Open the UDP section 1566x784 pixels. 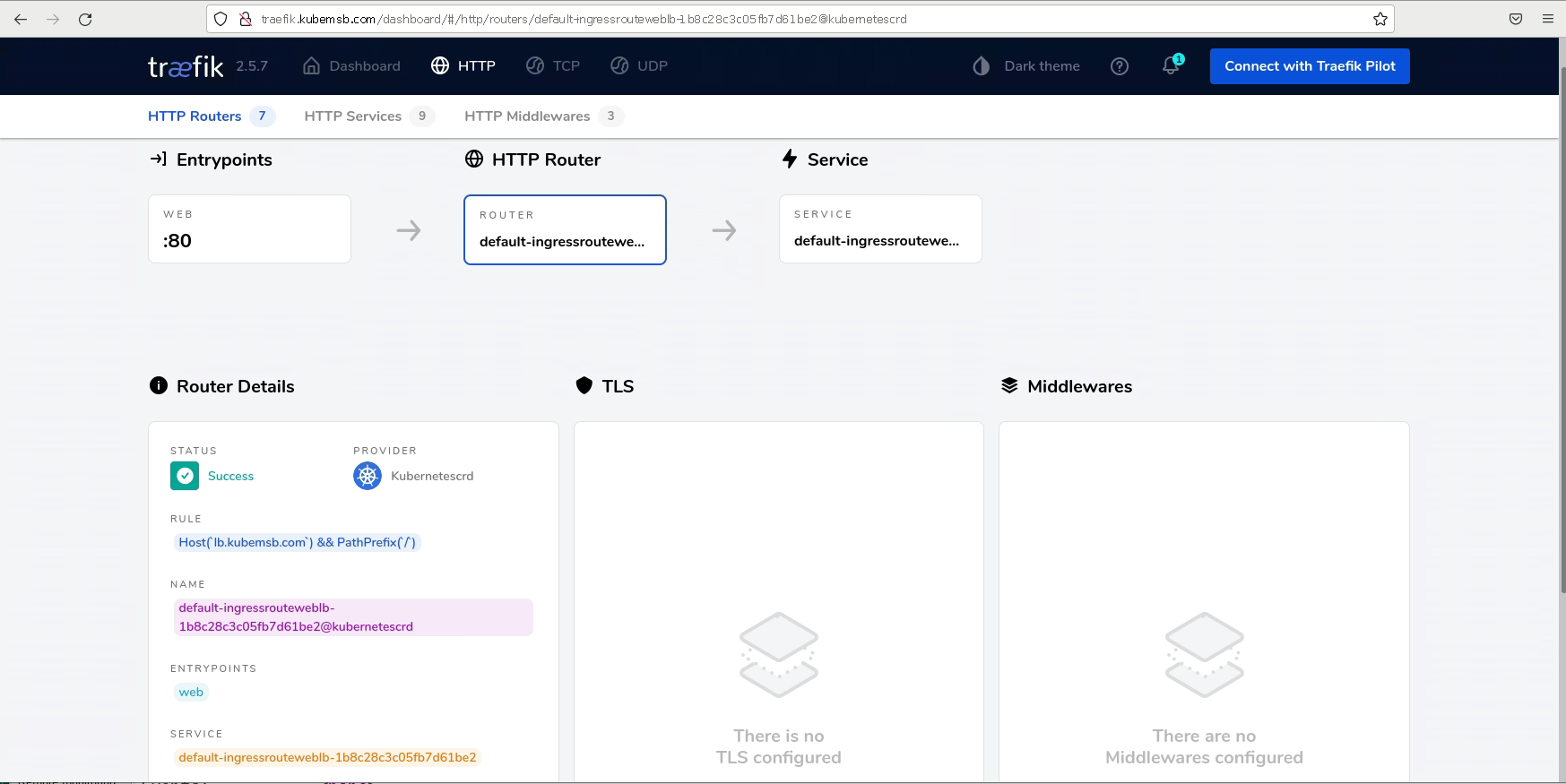click(639, 66)
